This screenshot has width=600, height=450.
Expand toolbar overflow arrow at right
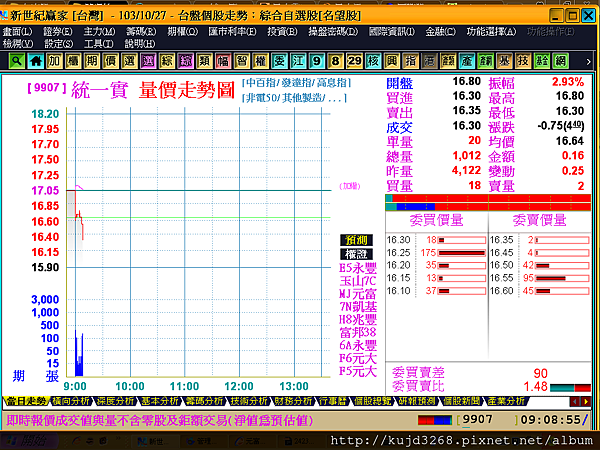click(589, 62)
